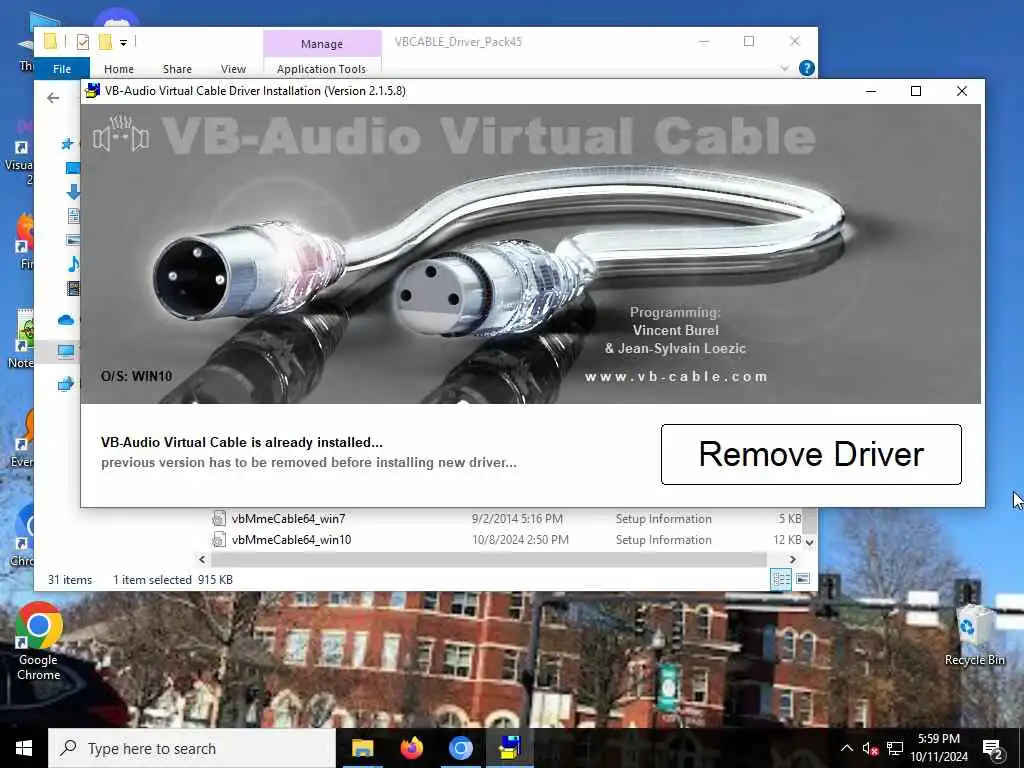Minimize the VB-Audio installer window
1024x768 pixels.
click(x=871, y=91)
